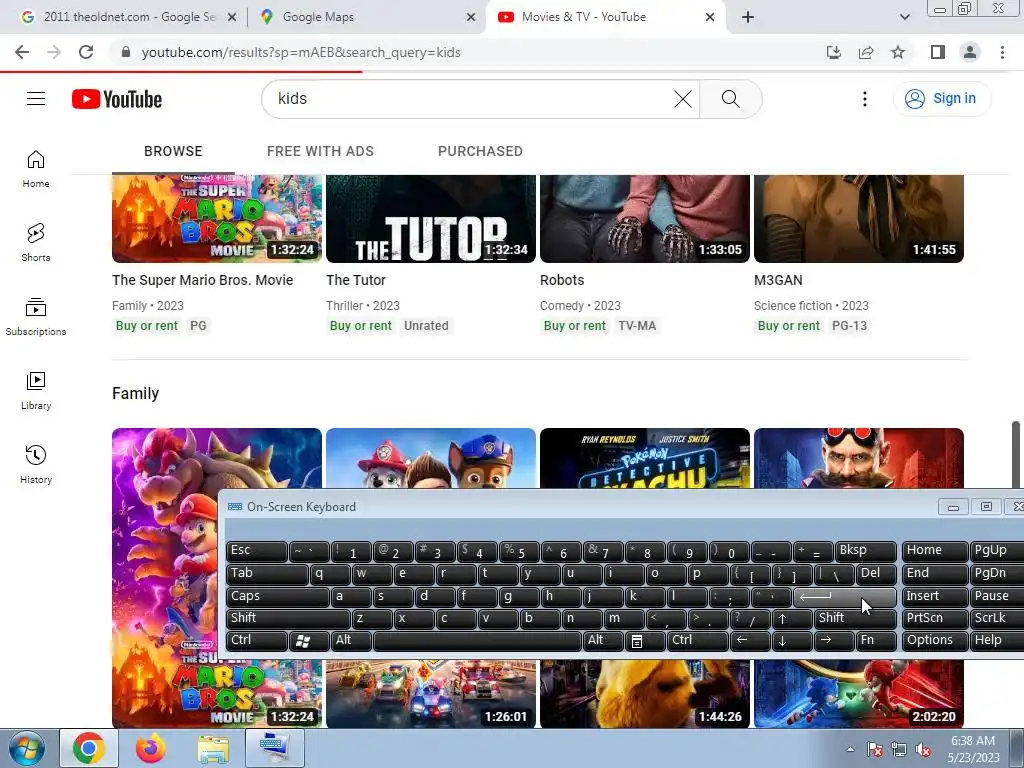Select the Movies & TV YouTube tab
1024x768 pixels.
click(605, 17)
